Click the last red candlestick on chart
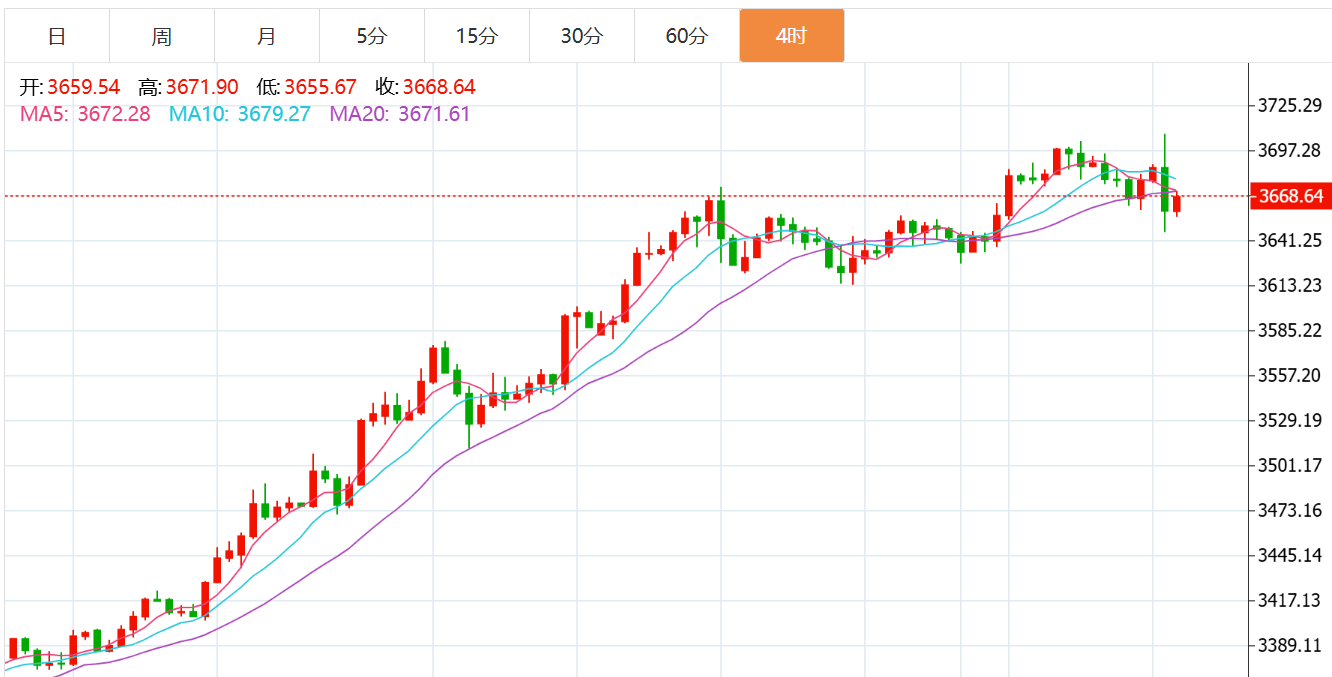Viewport: 1332px width, 677px height. point(1177,204)
